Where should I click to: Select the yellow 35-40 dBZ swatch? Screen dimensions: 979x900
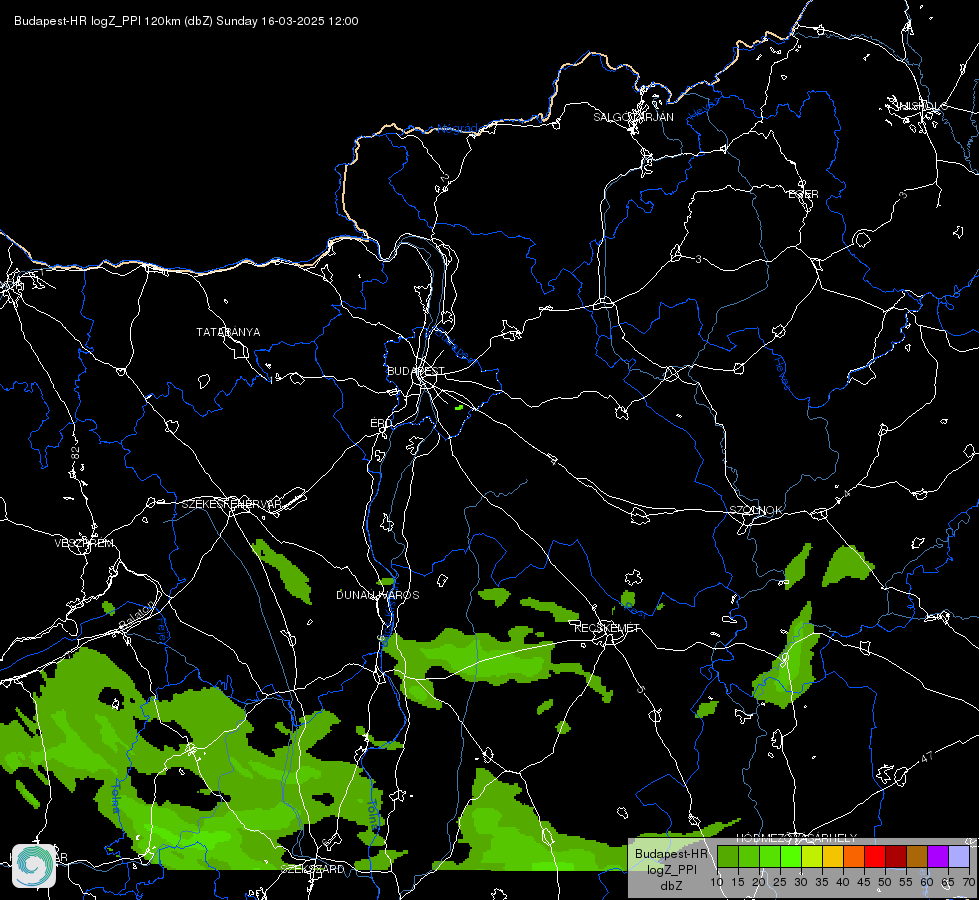coord(833,856)
